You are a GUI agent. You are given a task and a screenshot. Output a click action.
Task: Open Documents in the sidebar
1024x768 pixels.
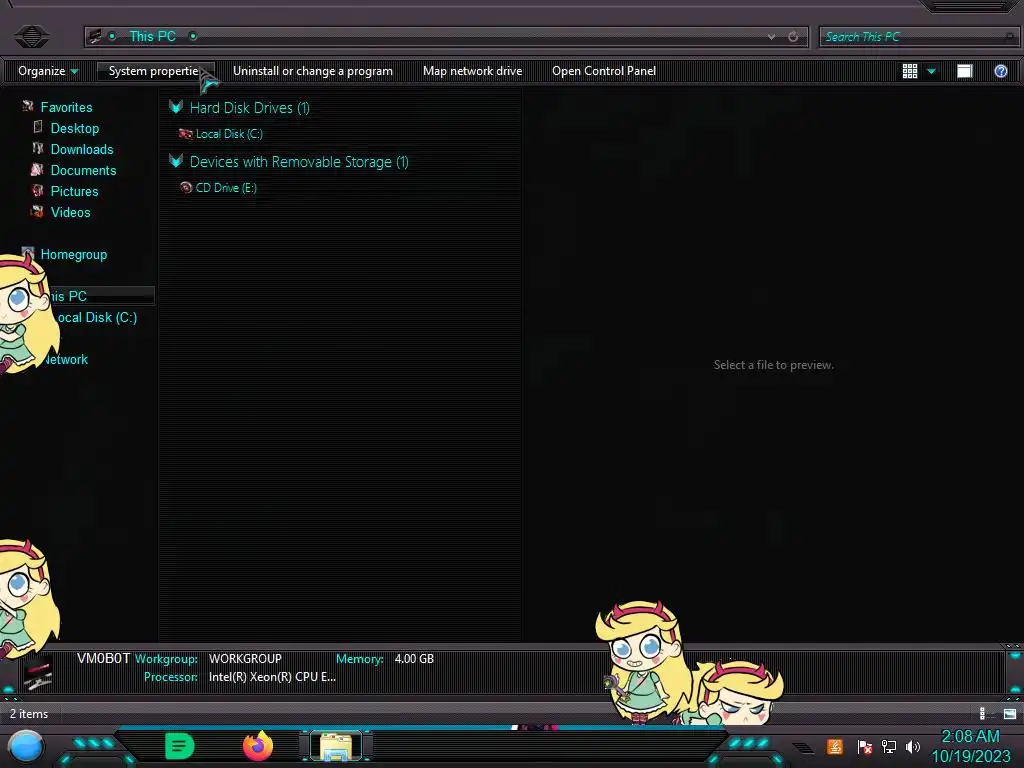click(83, 170)
